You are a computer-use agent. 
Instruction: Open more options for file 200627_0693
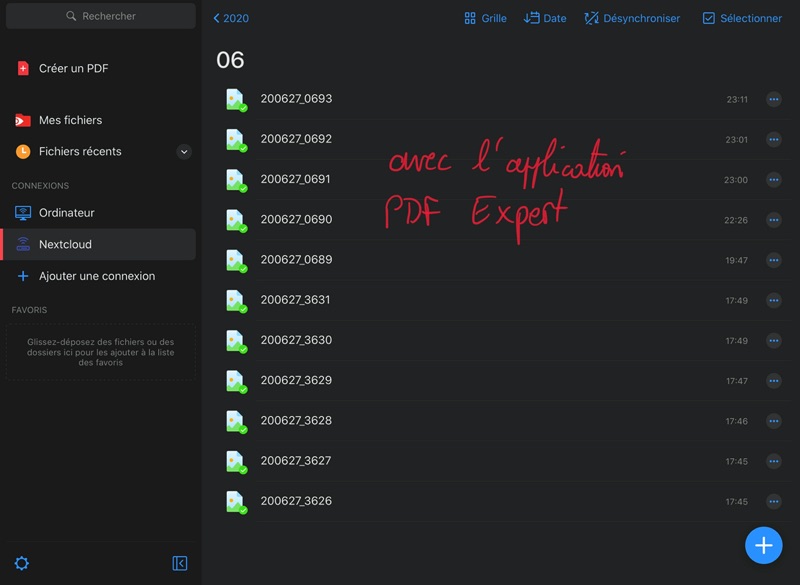coord(773,99)
